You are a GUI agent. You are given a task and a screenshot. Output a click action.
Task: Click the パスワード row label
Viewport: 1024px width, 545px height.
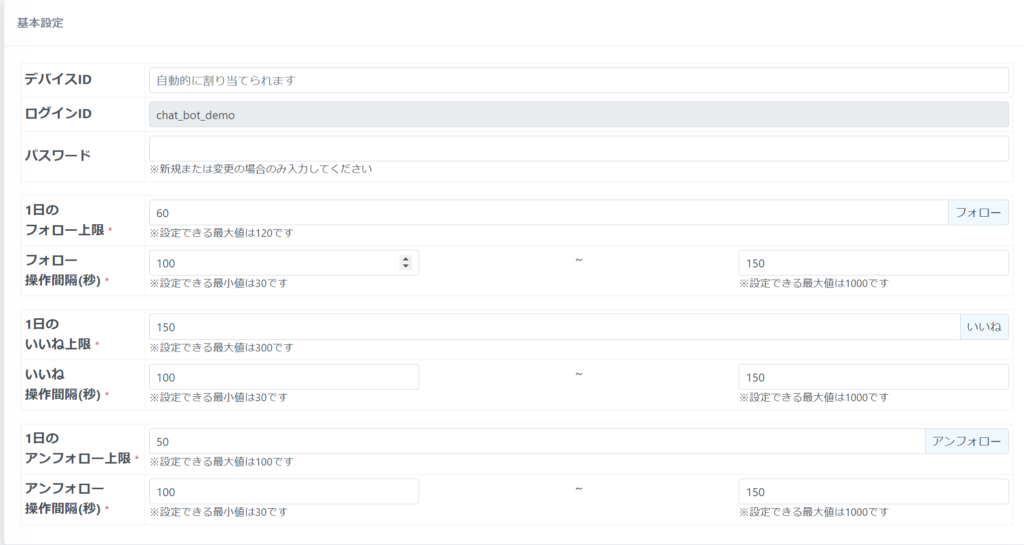pyautogui.click(x=57, y=155)
